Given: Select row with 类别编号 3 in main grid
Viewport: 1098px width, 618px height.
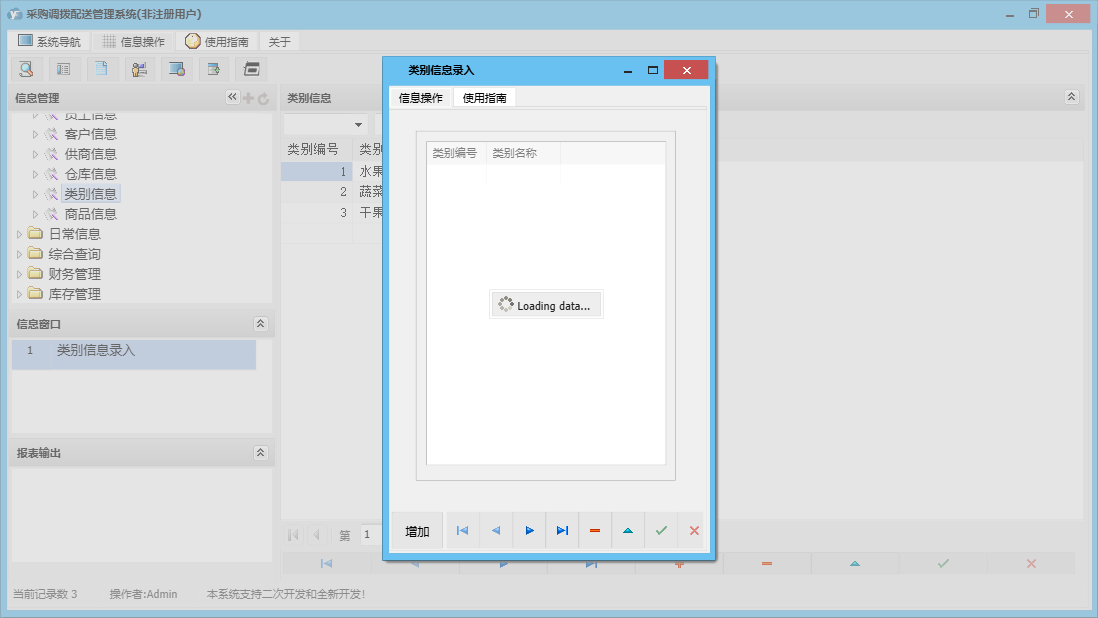Looking at the screenshot, I should pyautogui.click(x=332, y=212).
